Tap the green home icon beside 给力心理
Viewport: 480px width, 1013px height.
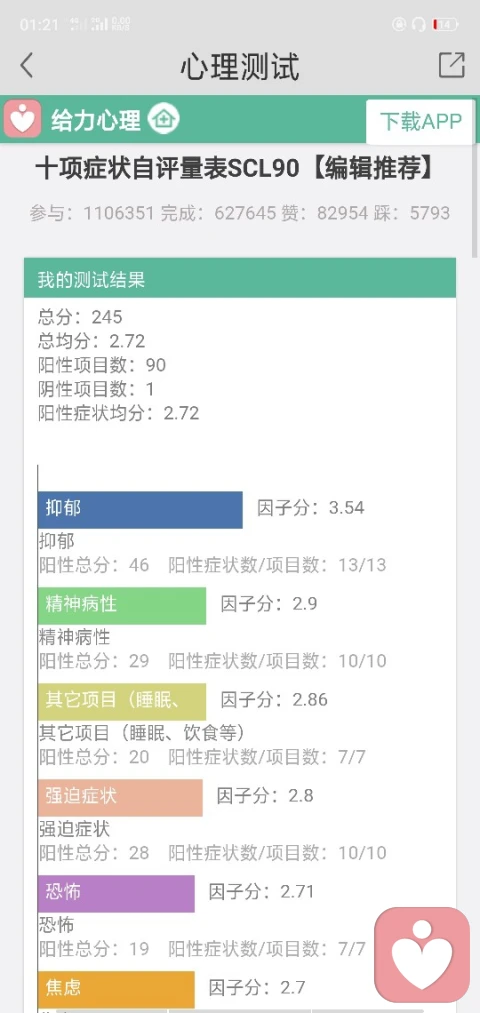(x=163, y=120)
